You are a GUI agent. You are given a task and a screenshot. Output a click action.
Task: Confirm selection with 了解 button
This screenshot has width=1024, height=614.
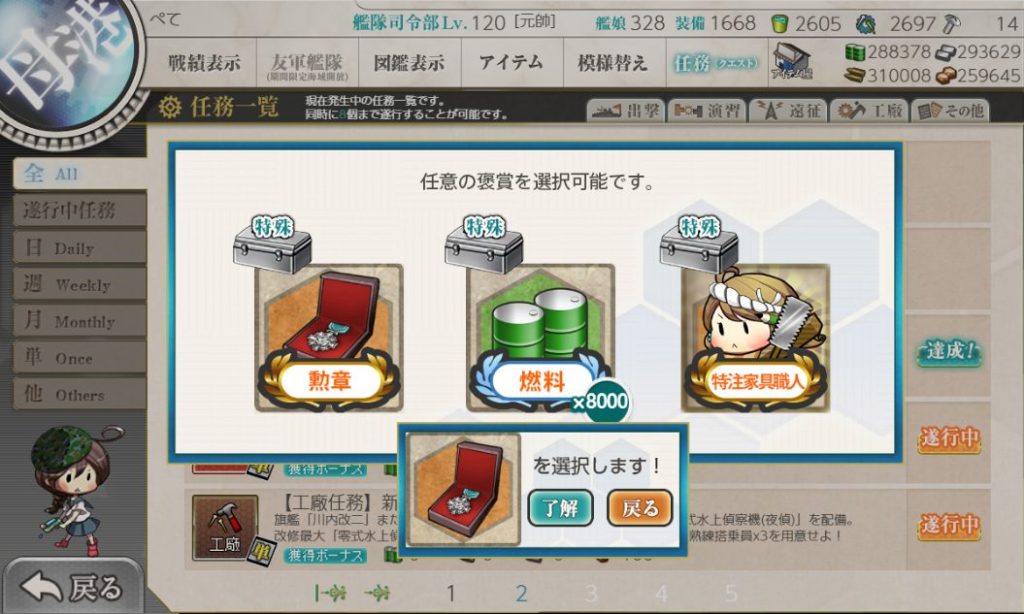(560, 508)
